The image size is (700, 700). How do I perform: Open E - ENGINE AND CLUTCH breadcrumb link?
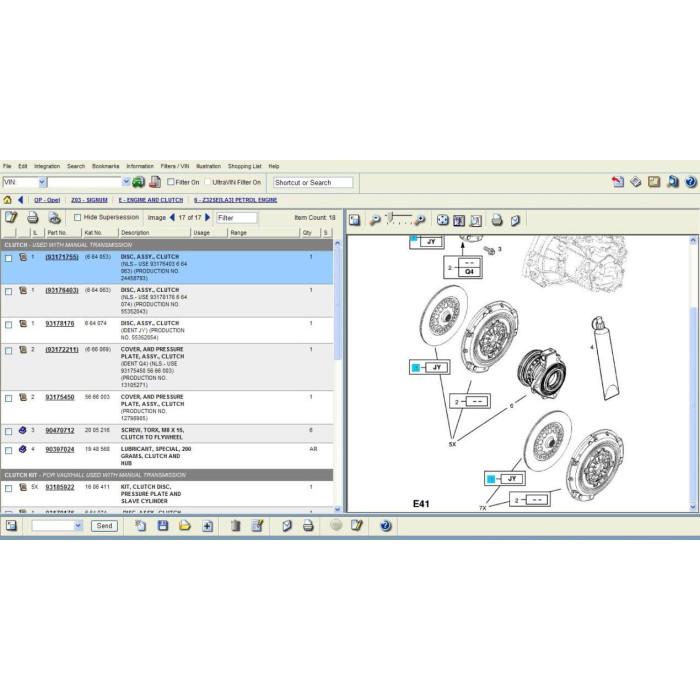(x=151, y=200)
